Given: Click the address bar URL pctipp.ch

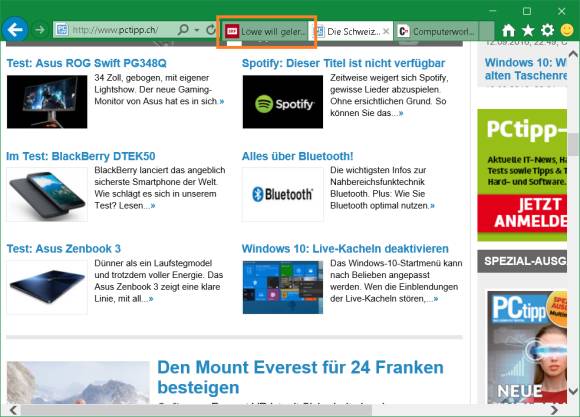Looking at the screenshot, I should pyautogui.click(x=116, y=30).
